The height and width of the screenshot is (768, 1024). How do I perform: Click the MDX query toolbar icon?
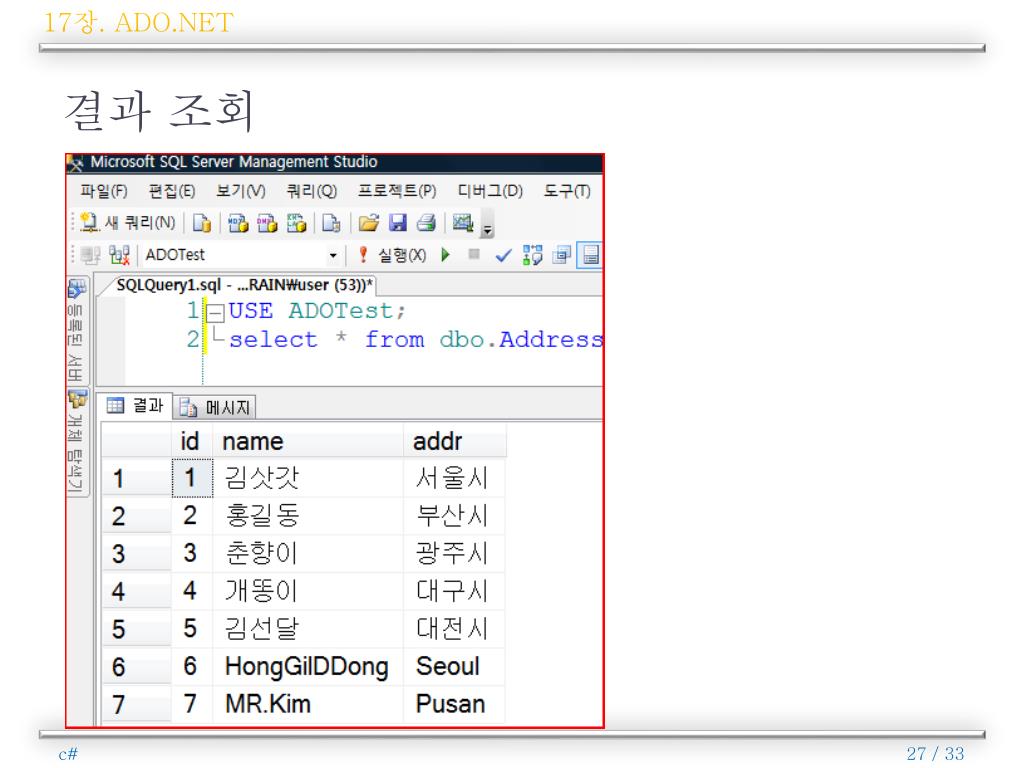click(x=238, y=223)
